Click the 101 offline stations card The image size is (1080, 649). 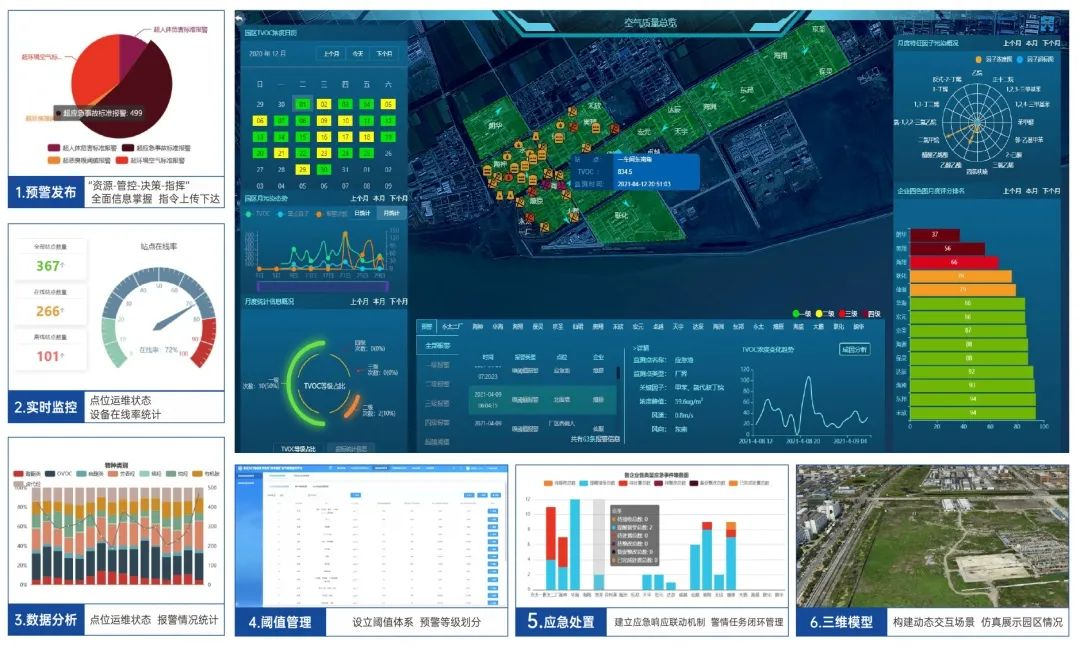(x=50, y=349)
